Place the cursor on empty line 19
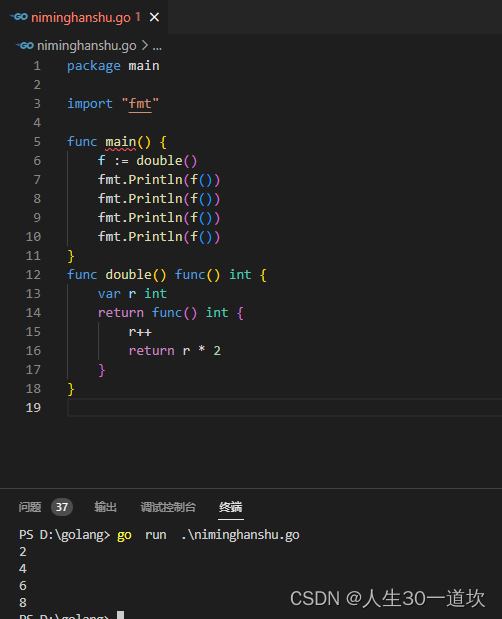Image resolution: width=502 pixels, height=619 pixels. [x=284, y=408]
